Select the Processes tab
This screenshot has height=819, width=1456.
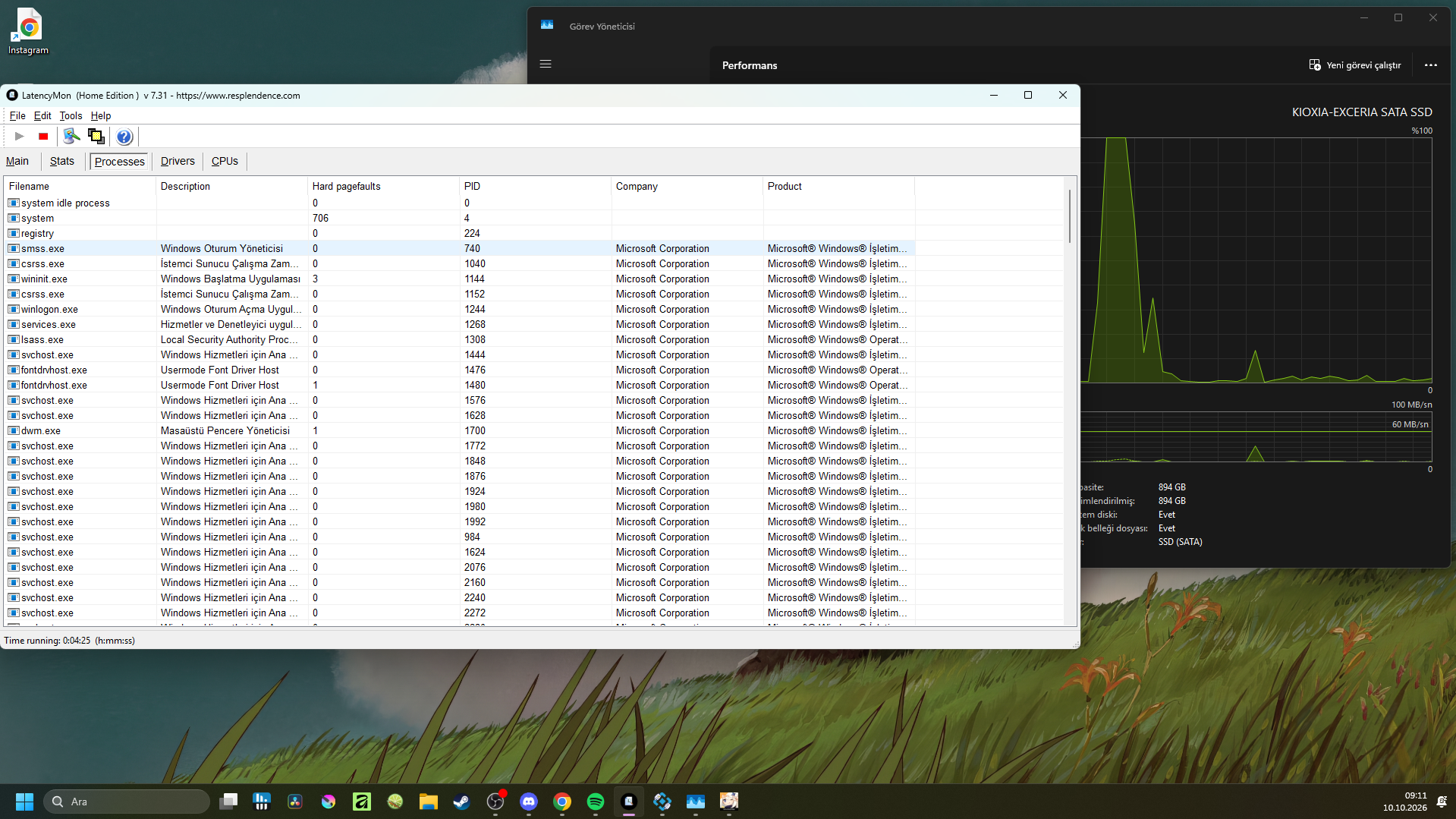click(x=120, y=162)
